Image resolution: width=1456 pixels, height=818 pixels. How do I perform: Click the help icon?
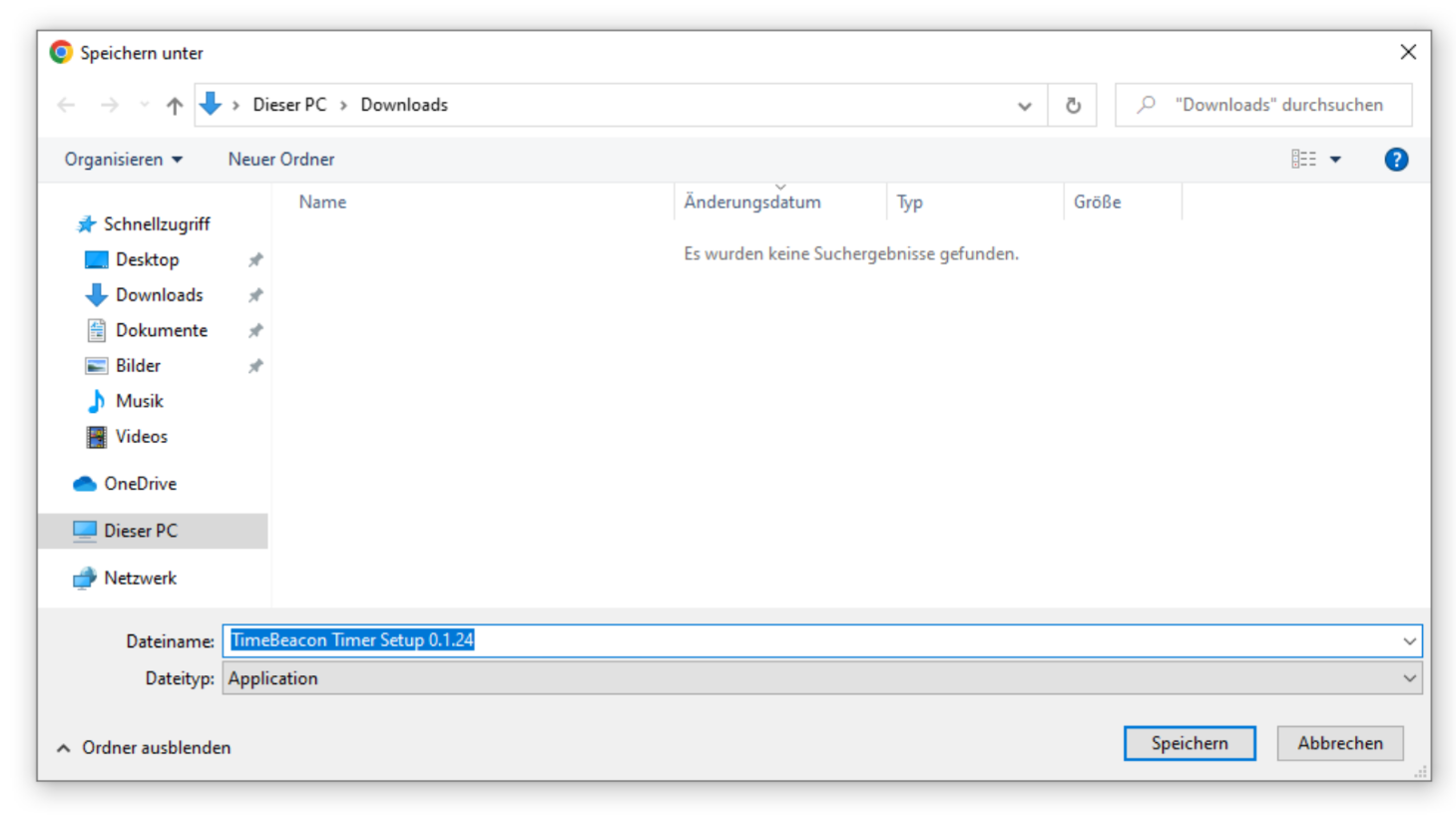click(x=1395, y=159)
